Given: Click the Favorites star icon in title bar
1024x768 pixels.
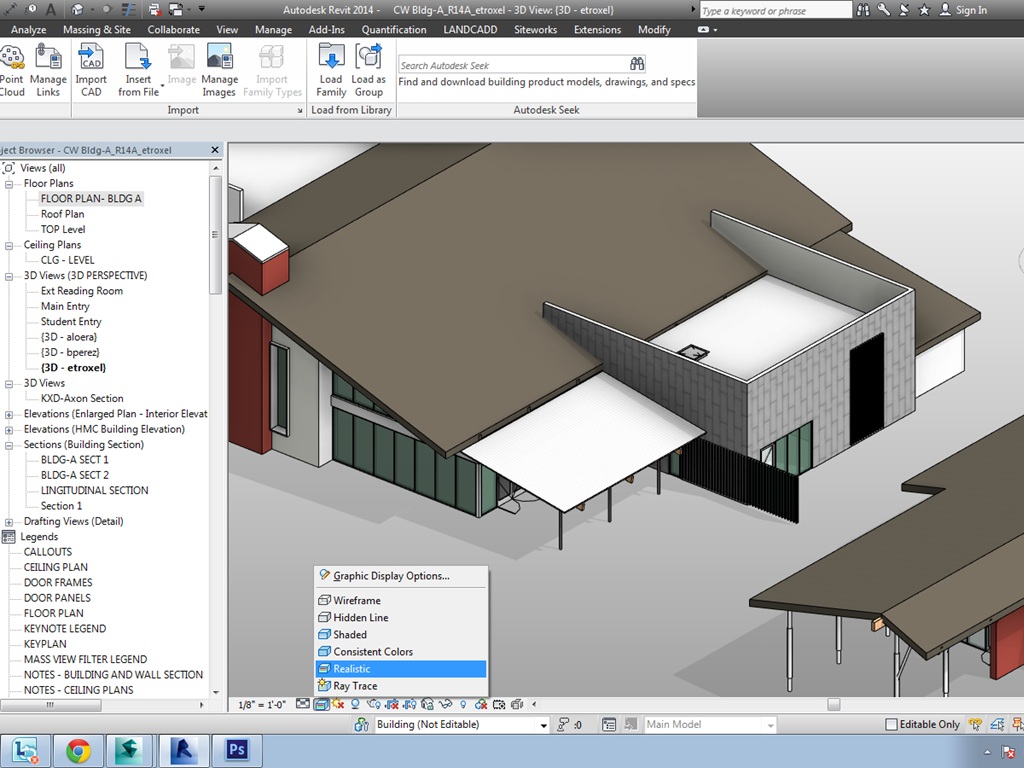Looking at the screenshot, I should (x=924, y=10).
